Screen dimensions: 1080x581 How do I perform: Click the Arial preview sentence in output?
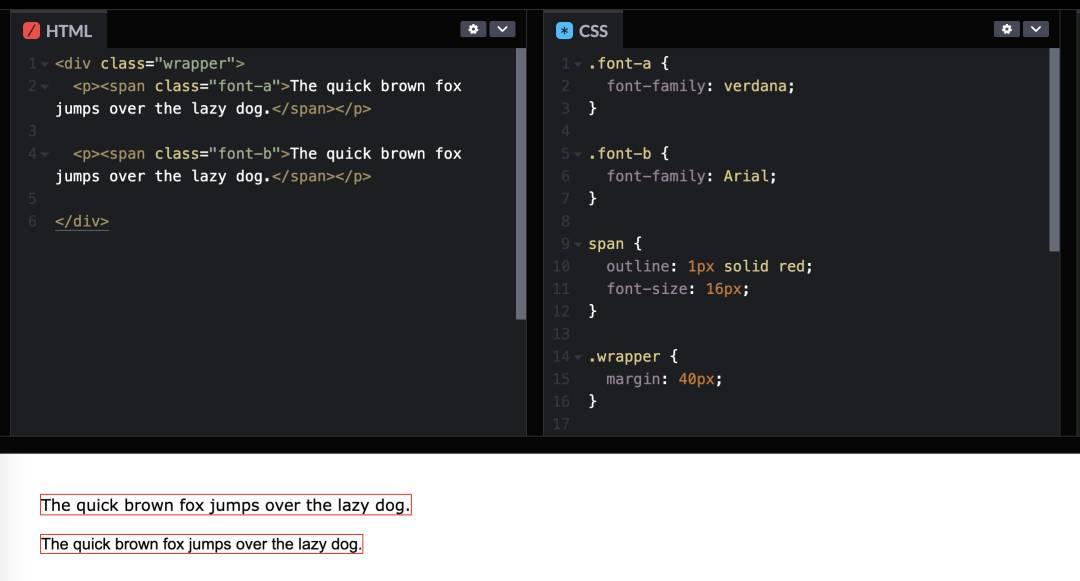(x=201, y=544)
